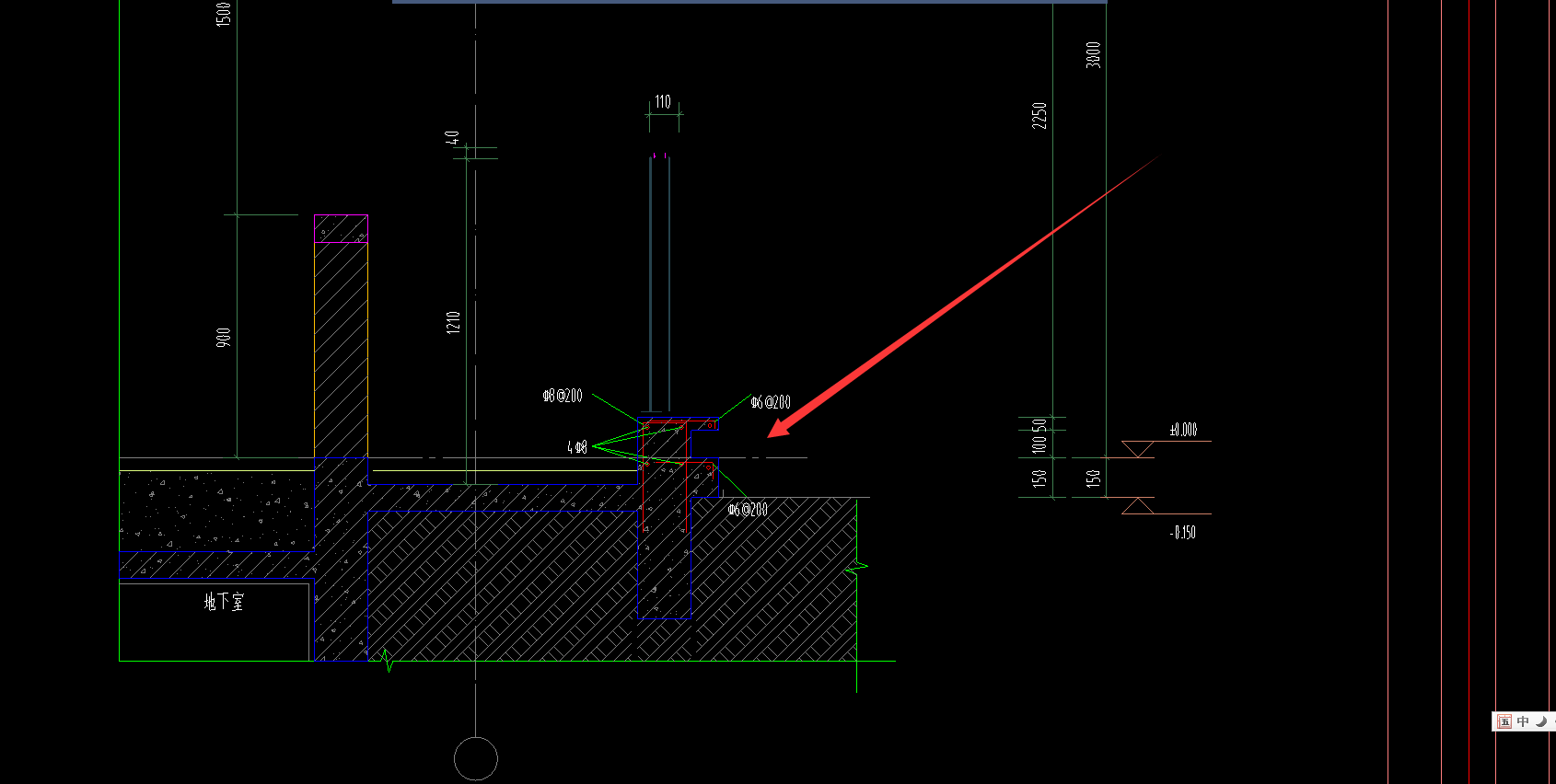
Task: Select the 3800 dimension text
Action: click(x=1093, y=54)
